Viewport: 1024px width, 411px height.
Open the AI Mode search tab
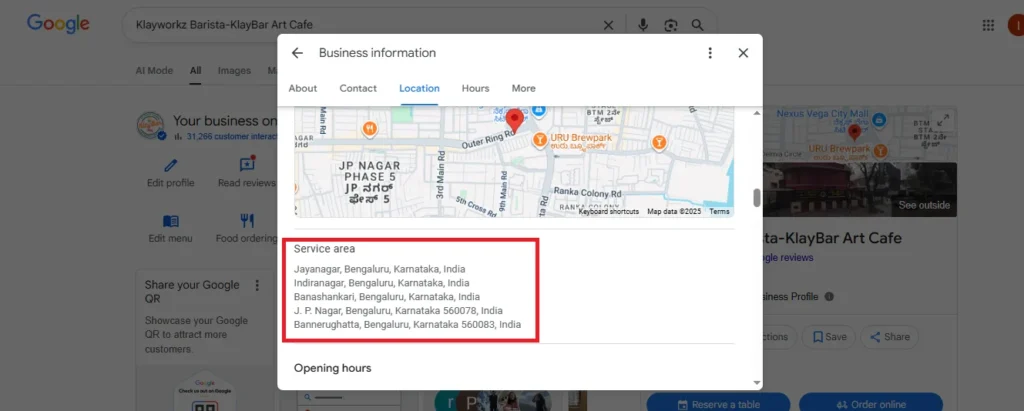tap(154, 71)
